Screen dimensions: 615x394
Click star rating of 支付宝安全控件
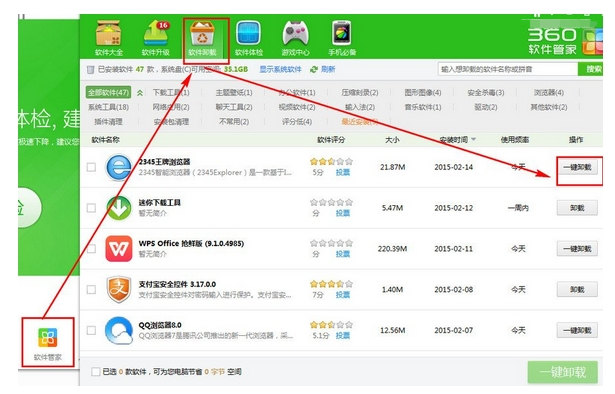click(331, 283)
